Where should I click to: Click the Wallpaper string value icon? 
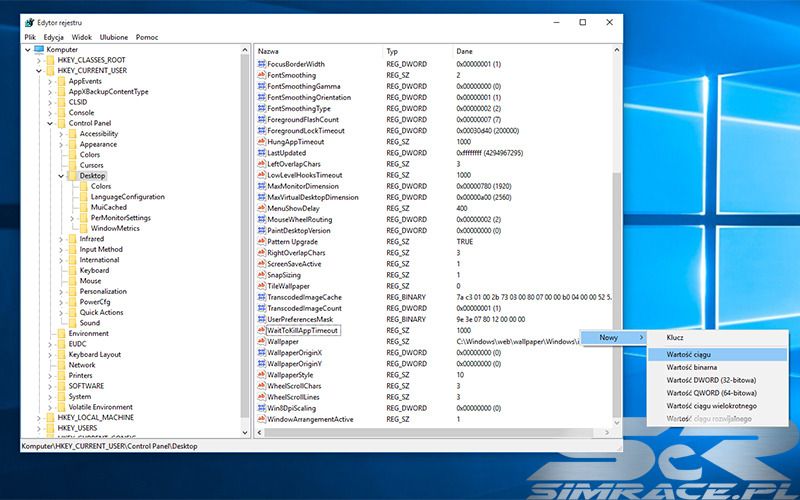(261, 341)
